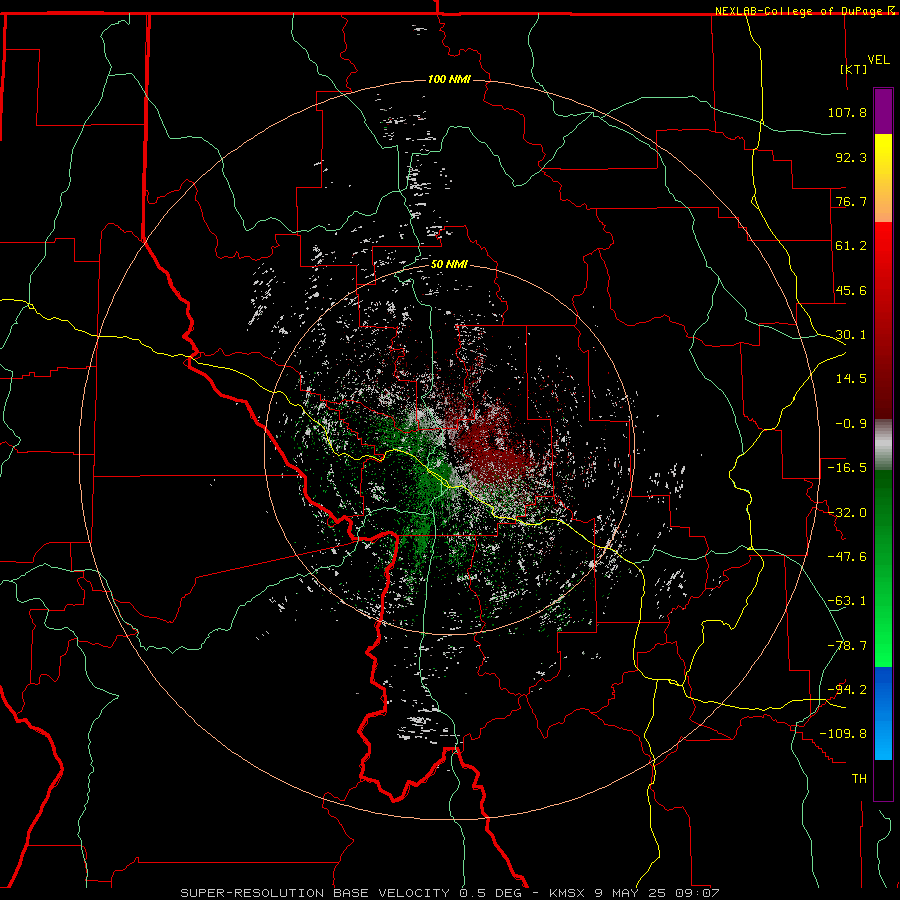Screen dimensions: 900x900
Task: Click the Super-Resolution Base Velocity caption
Action: [x=449, y=893]
